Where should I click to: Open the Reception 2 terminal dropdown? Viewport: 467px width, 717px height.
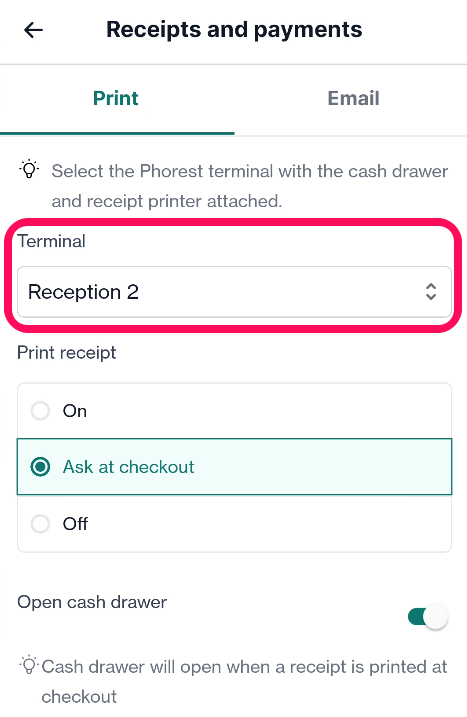[234, 292]
